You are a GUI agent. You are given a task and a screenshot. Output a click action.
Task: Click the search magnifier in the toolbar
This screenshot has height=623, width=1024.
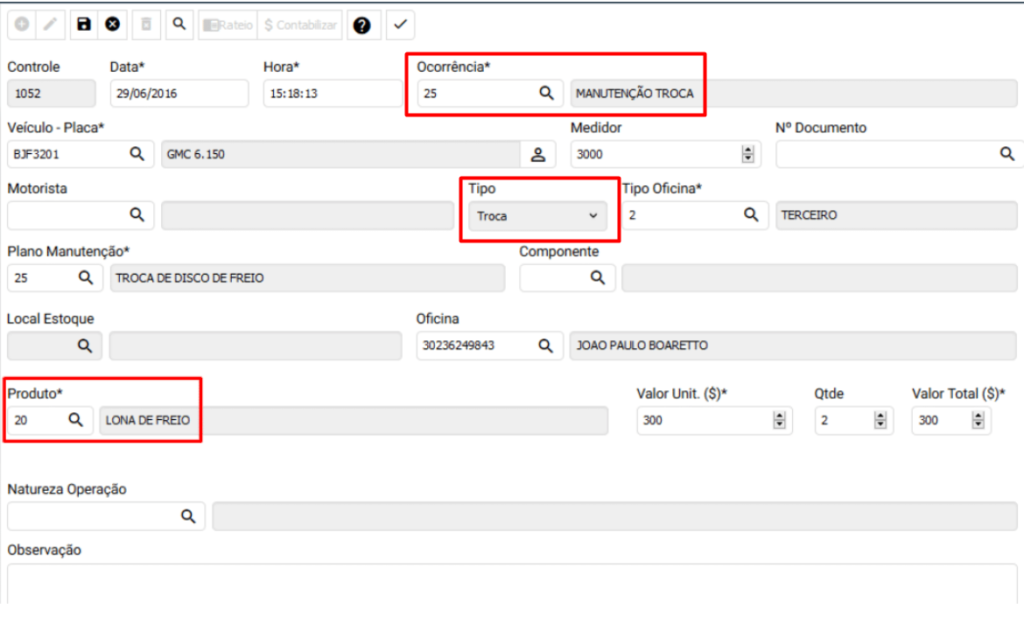click(179, 24)
